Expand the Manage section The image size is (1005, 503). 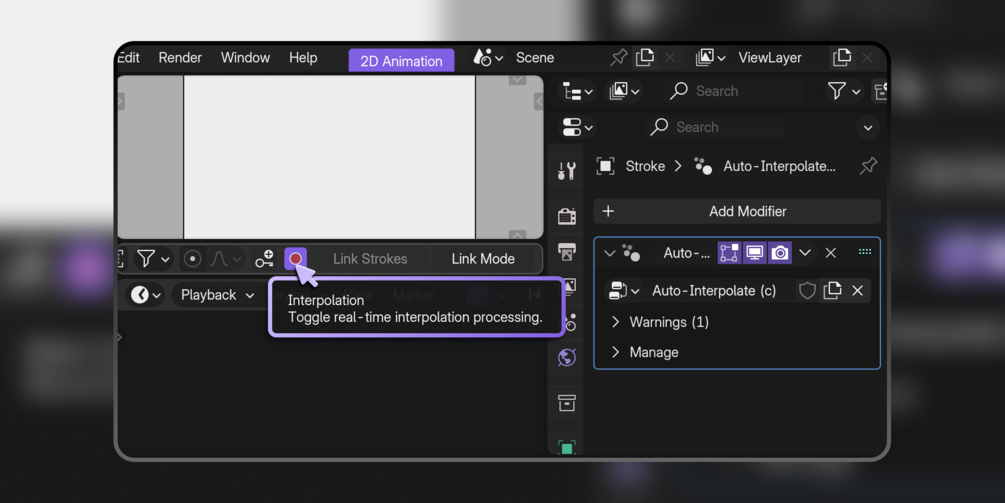tap(645, 352)
